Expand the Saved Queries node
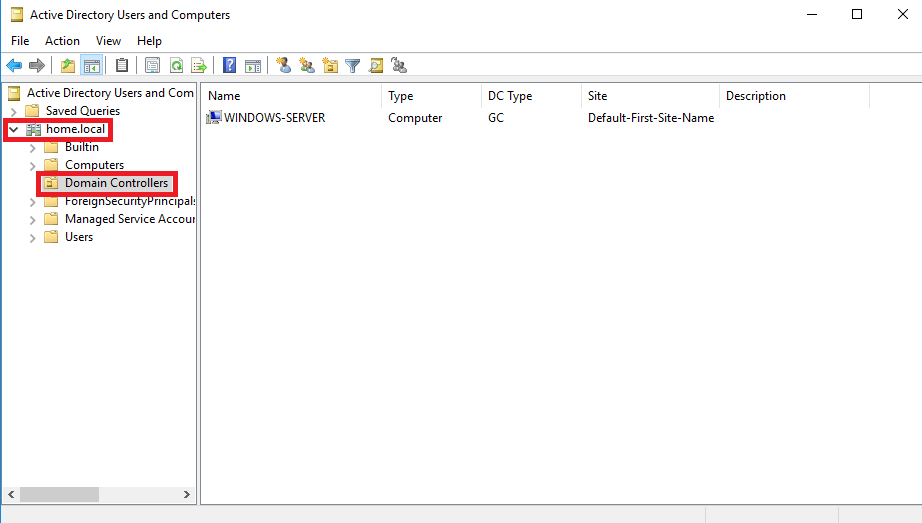Viewport: 922px width, 523px height. 14,111
